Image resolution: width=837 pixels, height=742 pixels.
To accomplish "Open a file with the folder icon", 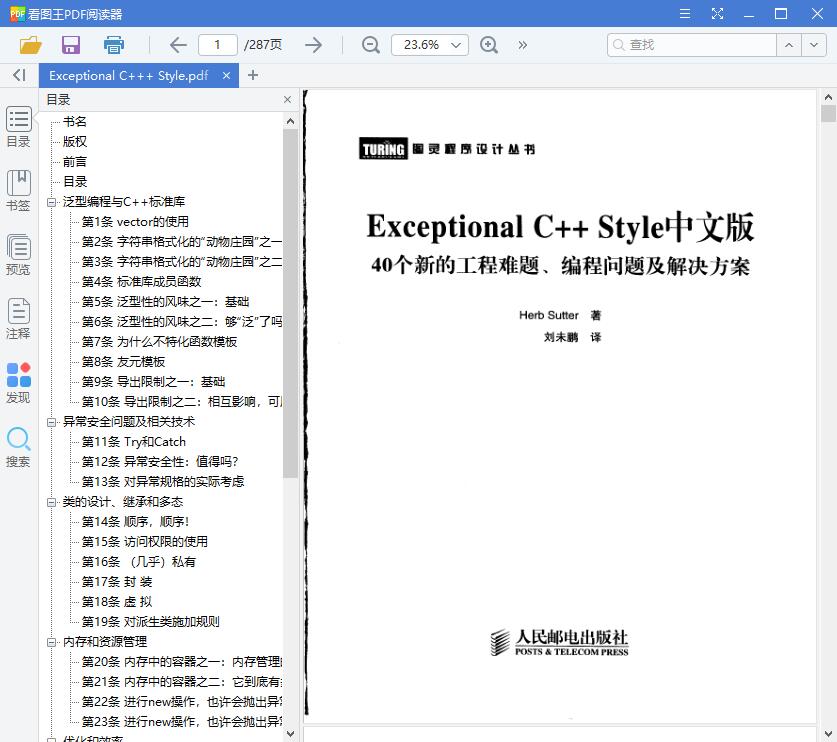I will (30, 45).
